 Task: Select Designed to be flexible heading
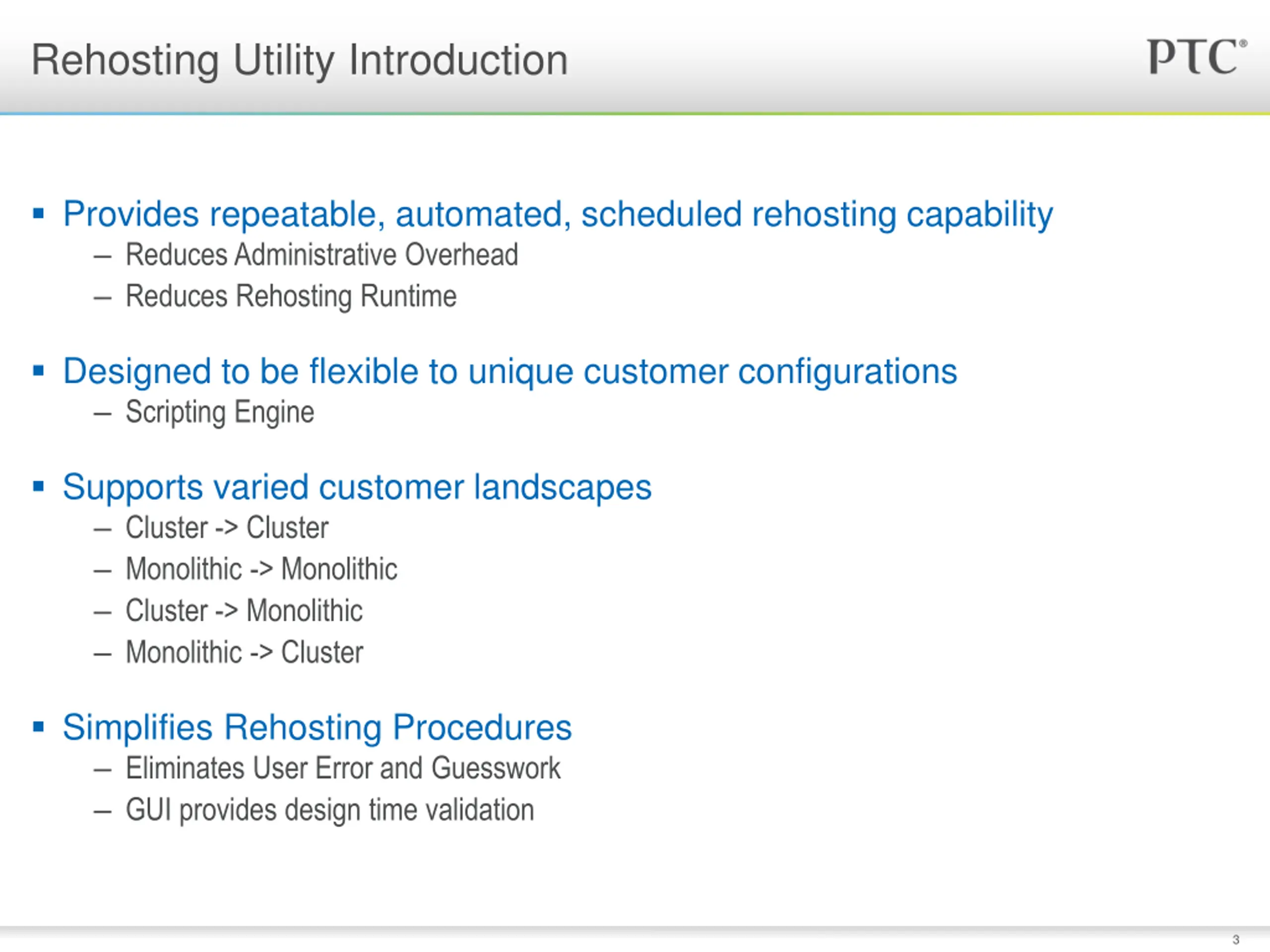coord(510,372)
